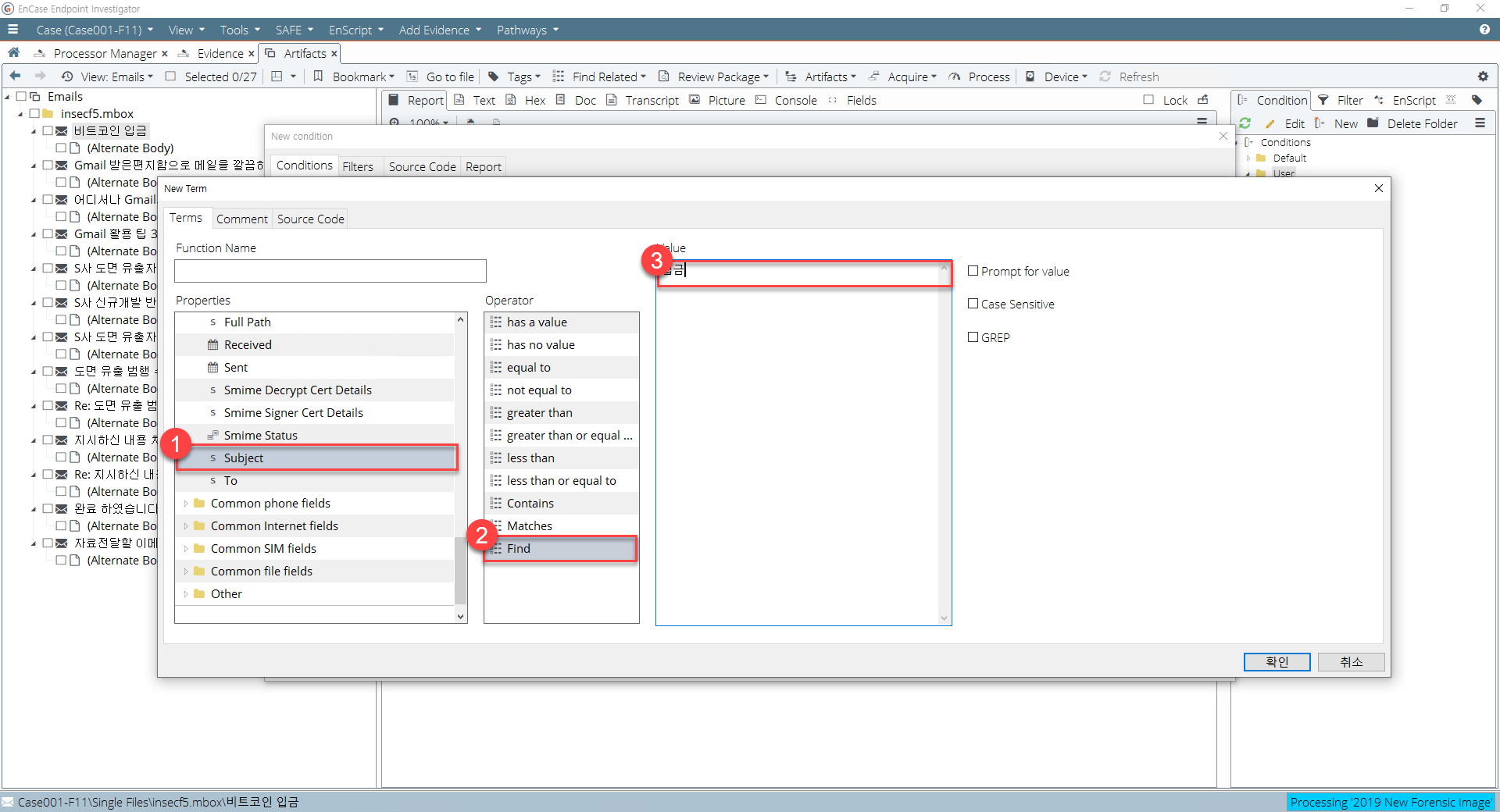The image size is (1500, 812).
Task: Click the Home icon tab
Action: coord(13,52)
